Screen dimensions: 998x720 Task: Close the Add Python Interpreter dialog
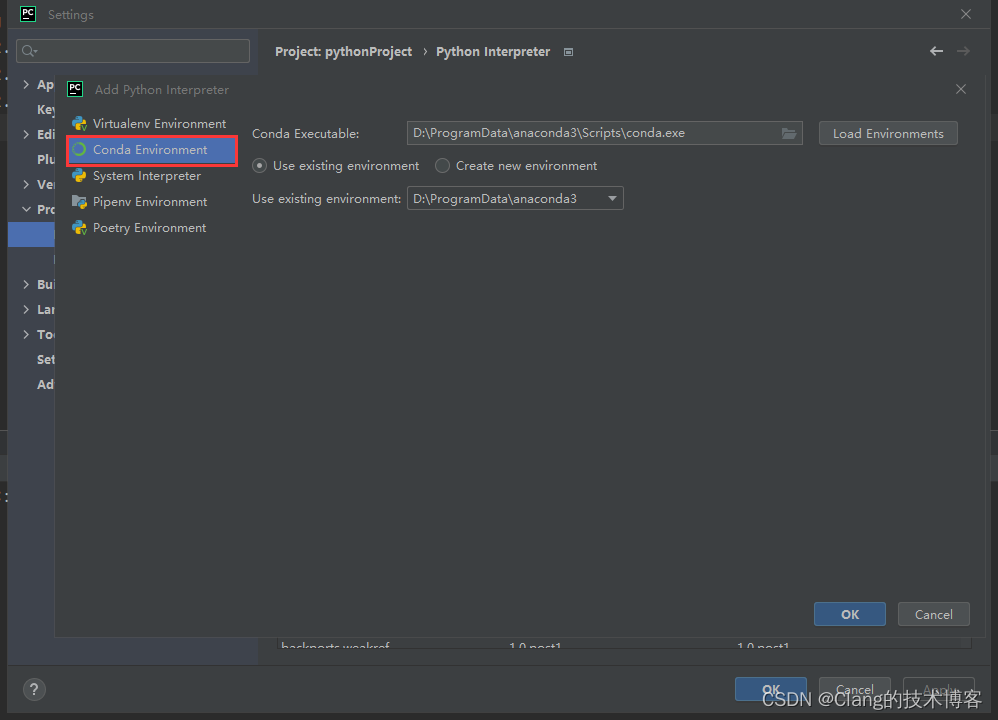coord(961,89)
